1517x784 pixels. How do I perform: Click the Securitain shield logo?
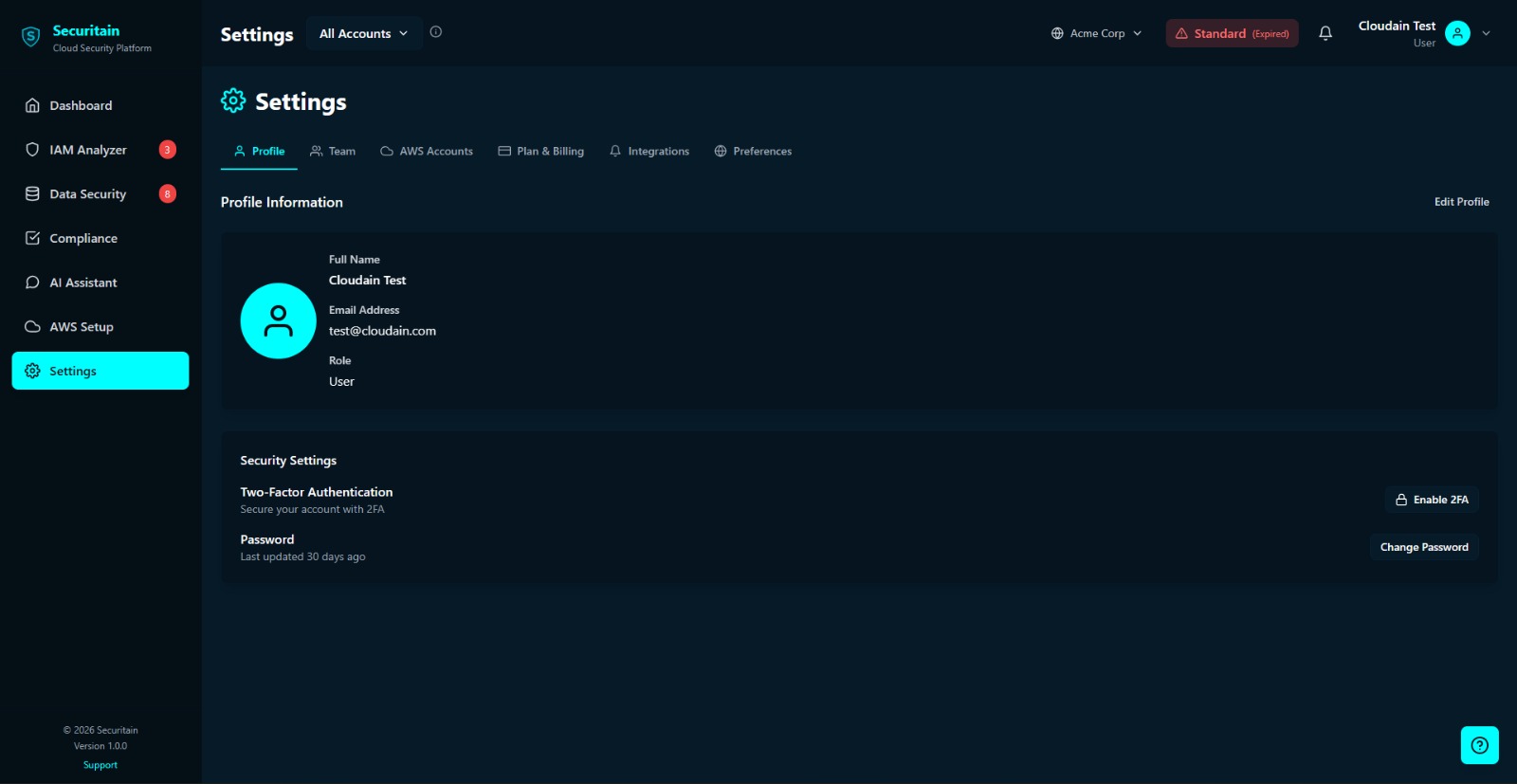coord(31,38)
